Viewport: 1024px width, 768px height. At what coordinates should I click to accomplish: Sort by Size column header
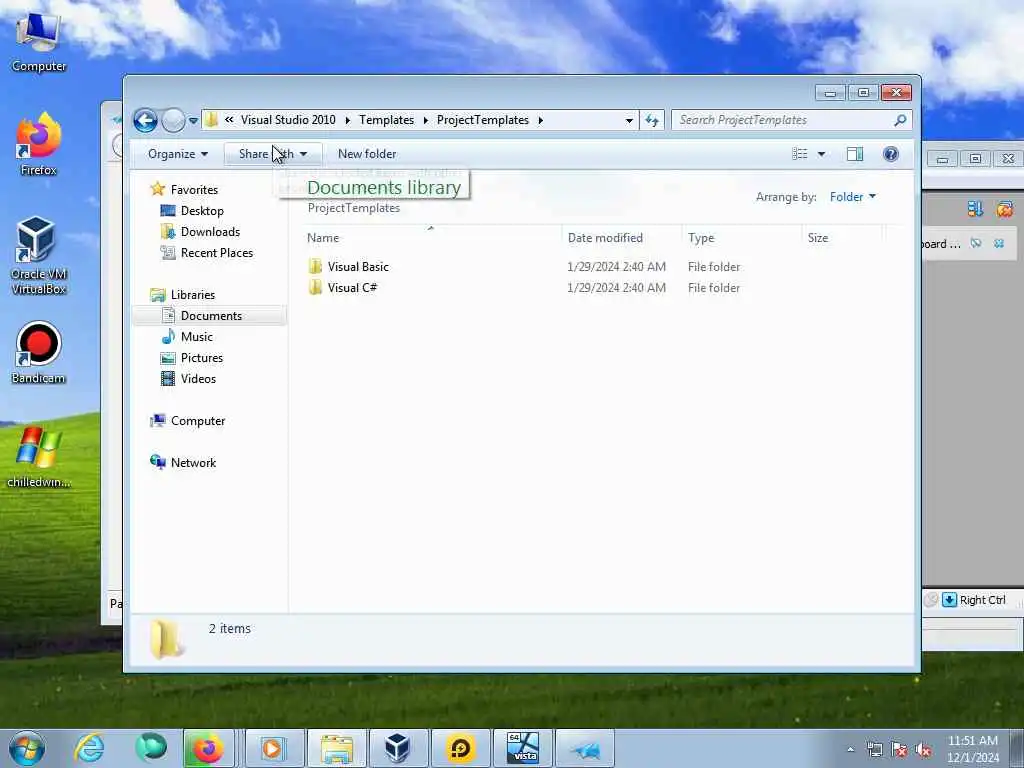(x=842, y=238)
